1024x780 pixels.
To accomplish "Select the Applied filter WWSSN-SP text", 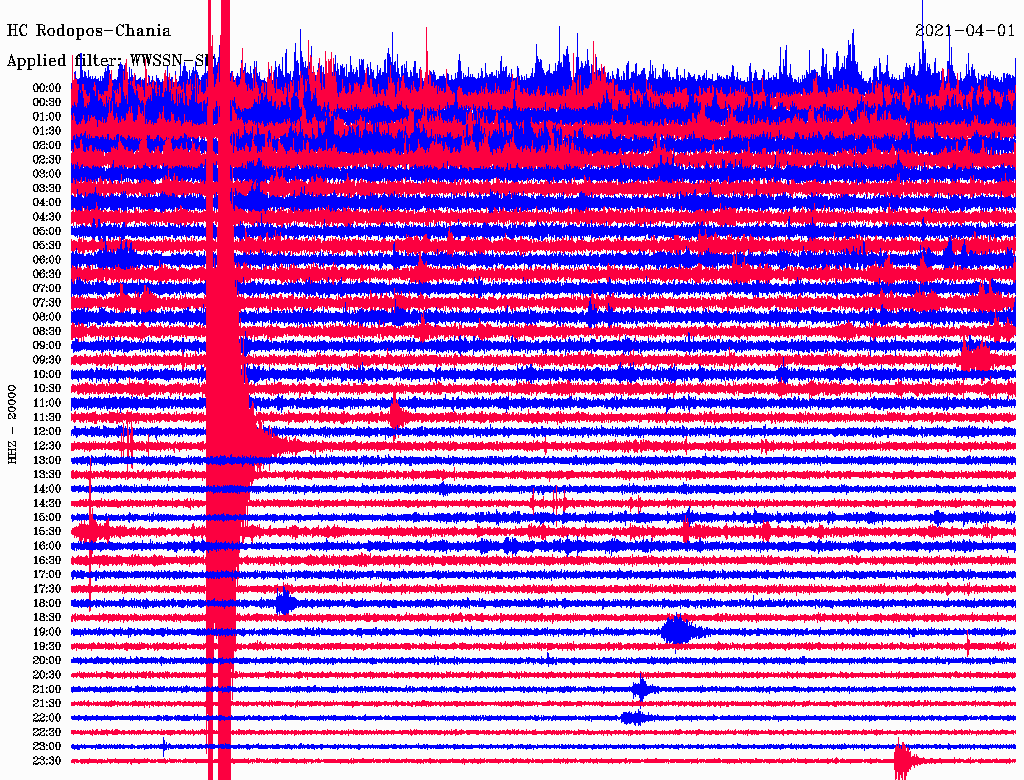I will 110,60.
